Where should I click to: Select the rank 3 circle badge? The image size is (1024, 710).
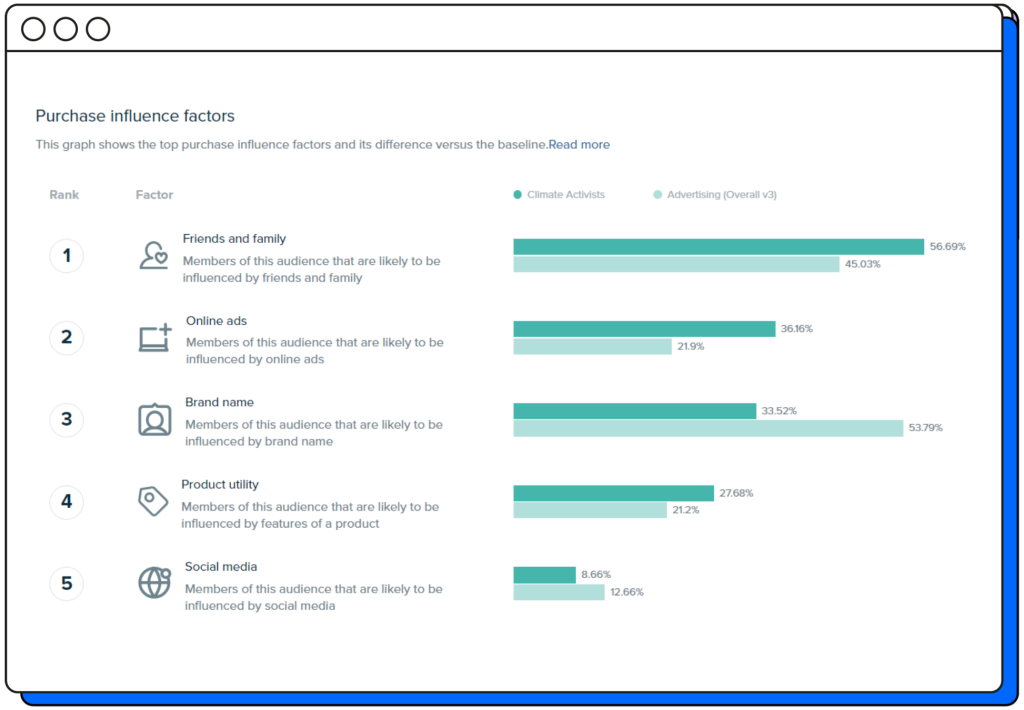coord(67,419)
